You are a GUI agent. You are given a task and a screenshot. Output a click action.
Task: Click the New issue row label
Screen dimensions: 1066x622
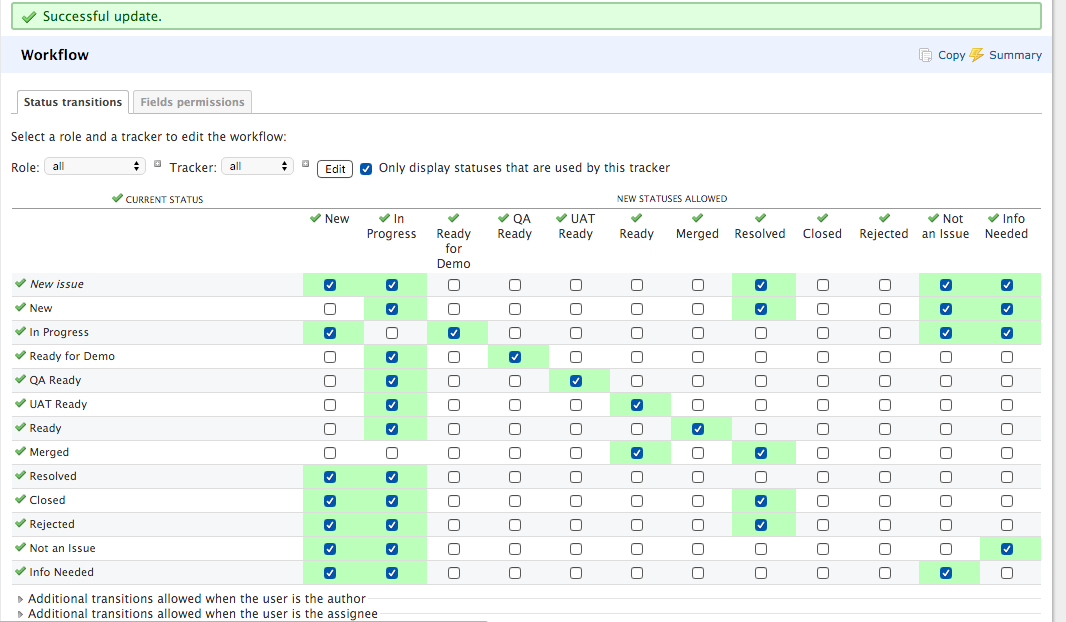56,284
